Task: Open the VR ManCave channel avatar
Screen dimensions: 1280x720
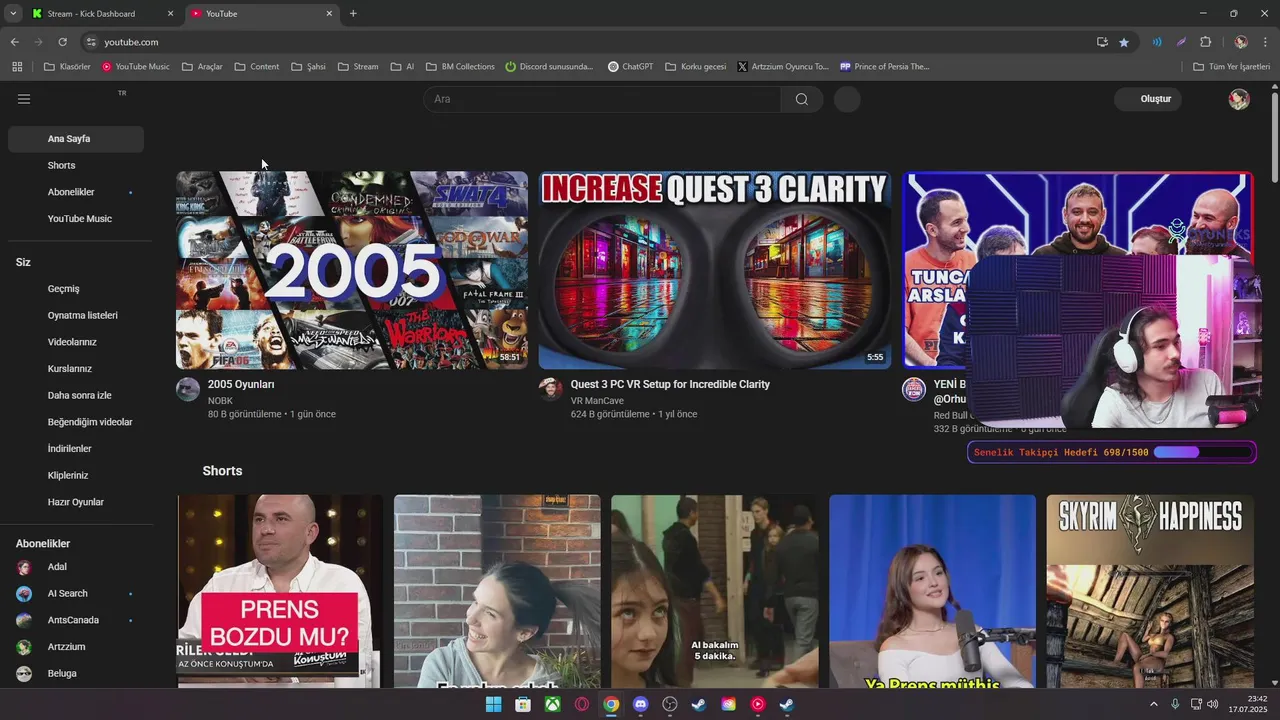Action: [x=550, y=389]
